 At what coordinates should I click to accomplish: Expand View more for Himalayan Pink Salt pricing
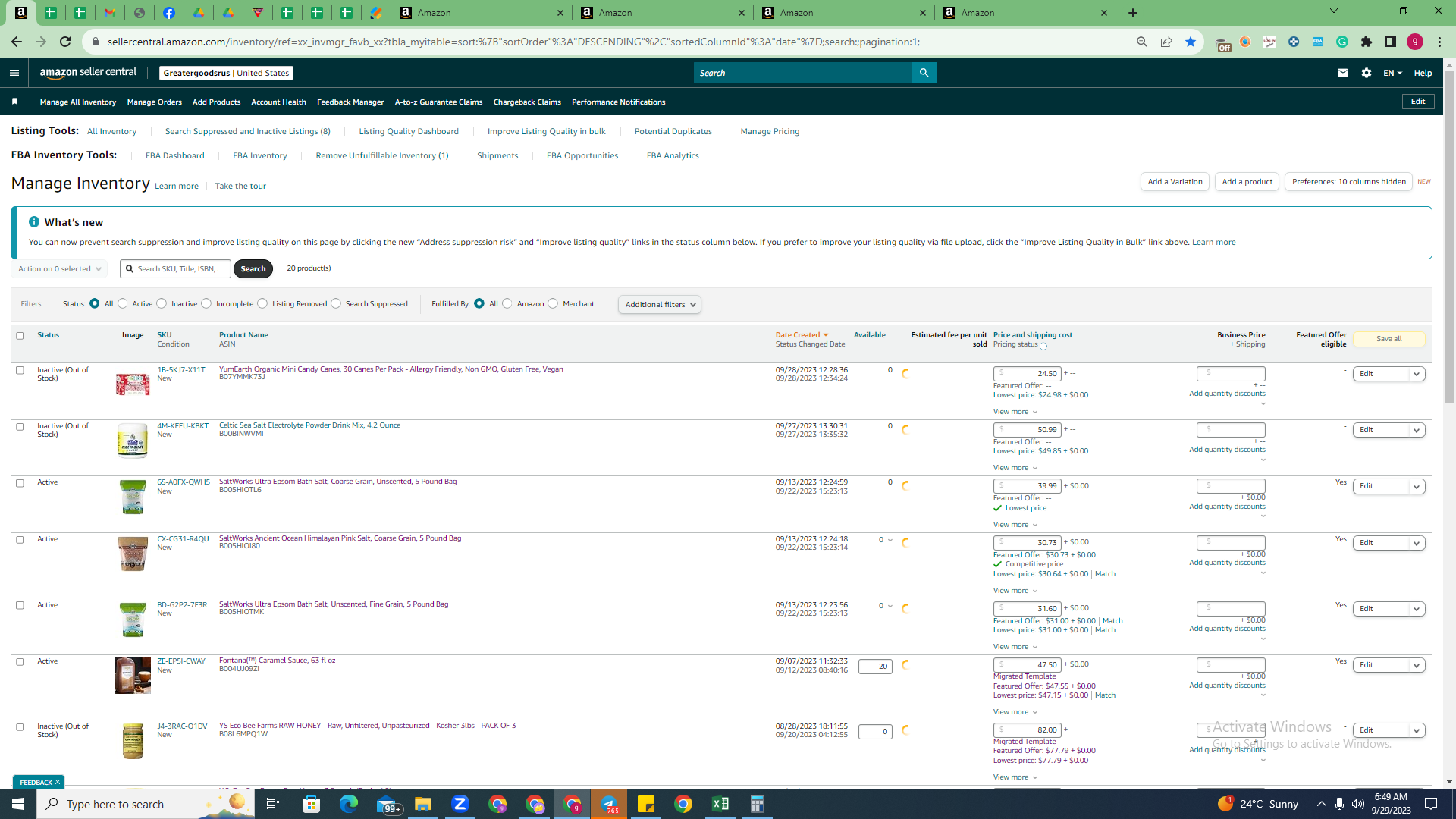[1015, 591]
